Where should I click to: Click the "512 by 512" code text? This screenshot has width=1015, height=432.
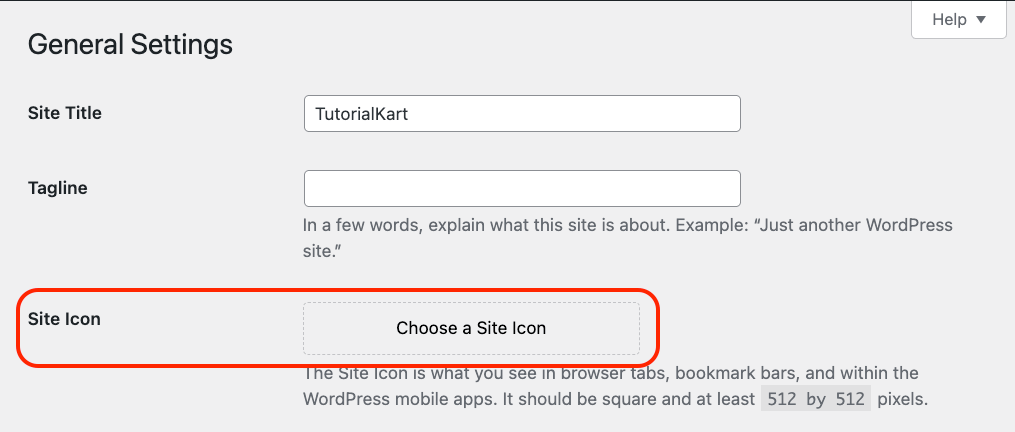point(816,399)
